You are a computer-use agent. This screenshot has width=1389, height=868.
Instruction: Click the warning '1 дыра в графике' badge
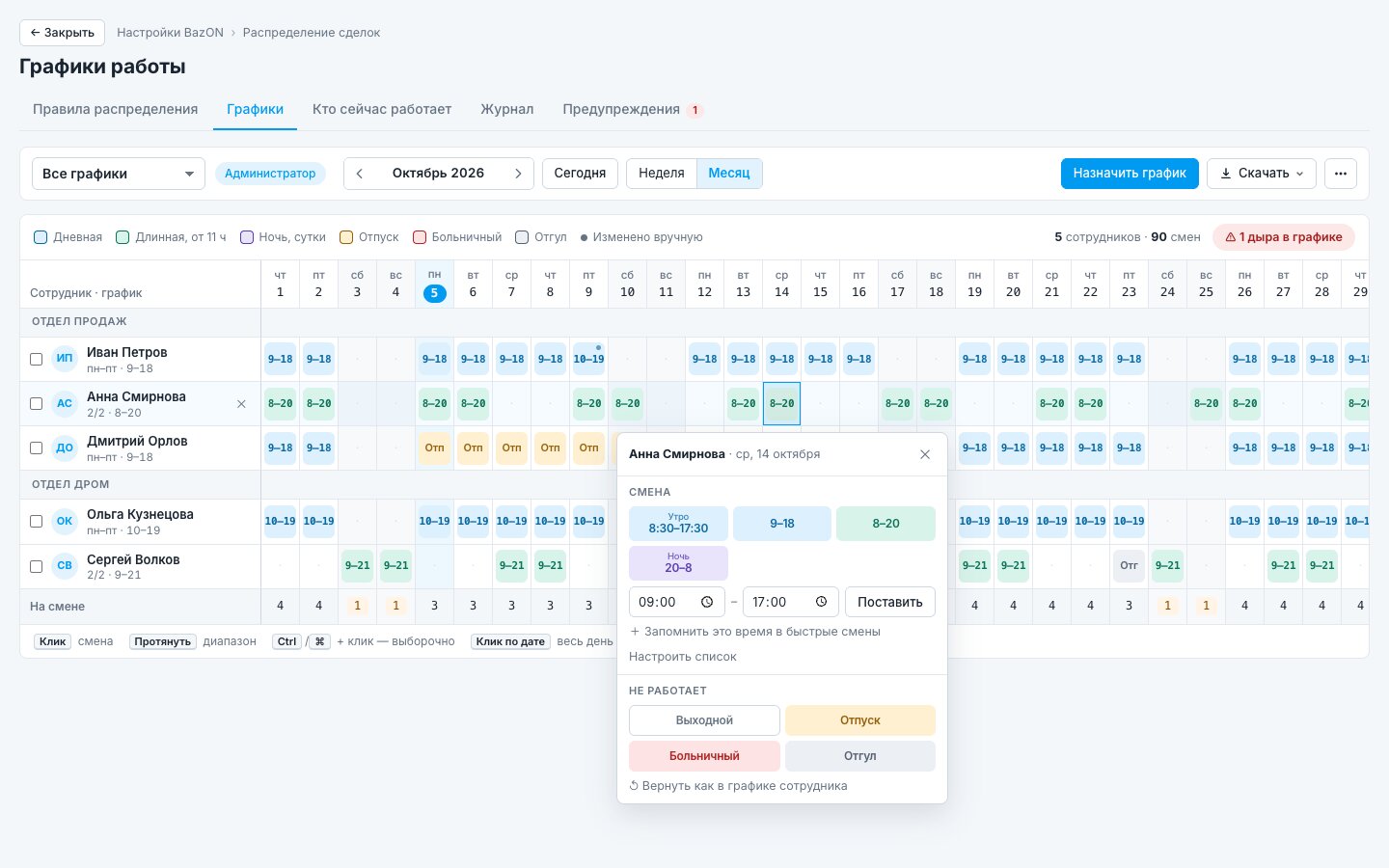tap(1284, 237)
